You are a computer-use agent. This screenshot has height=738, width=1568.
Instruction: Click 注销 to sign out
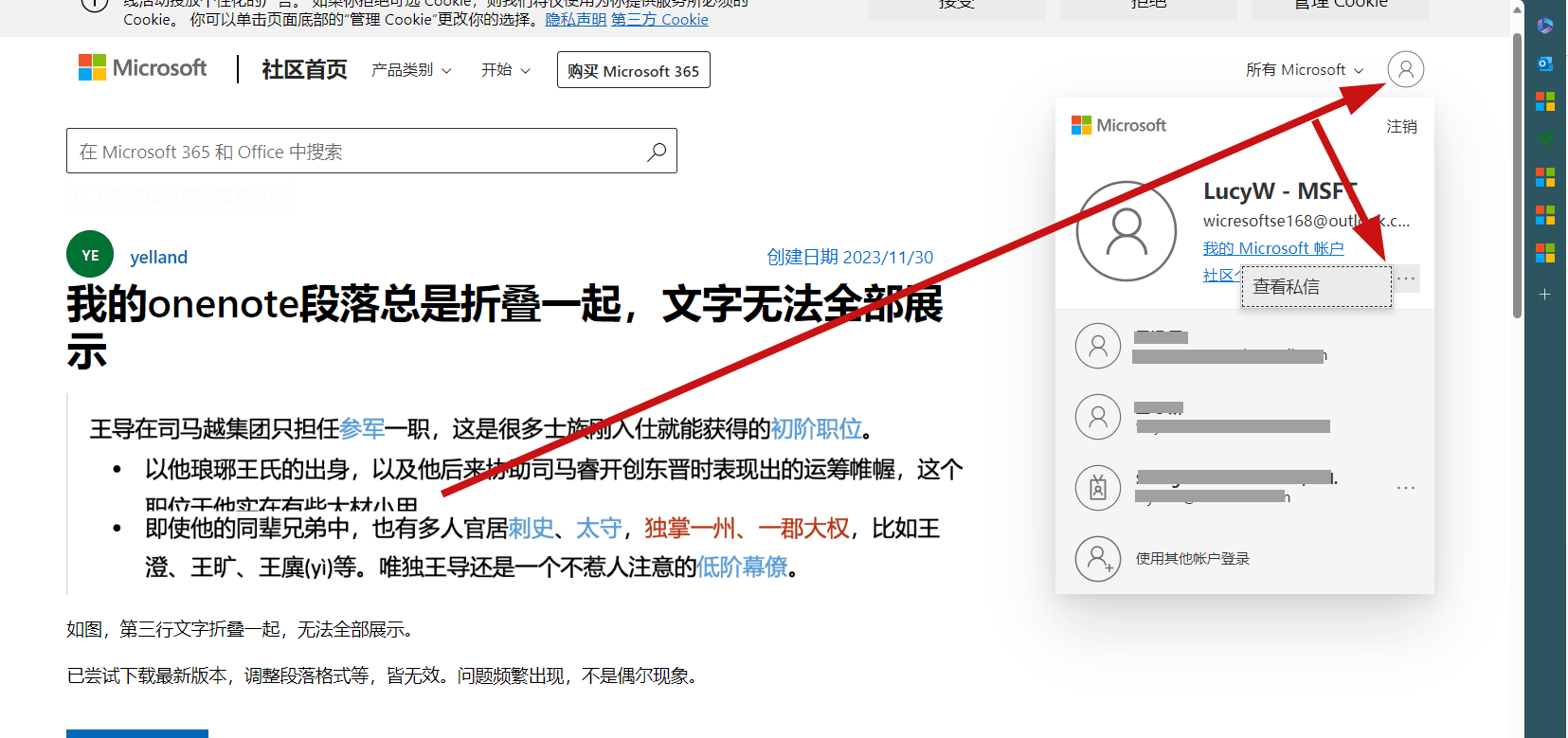pyautogui.click(x=1402, y=126)
